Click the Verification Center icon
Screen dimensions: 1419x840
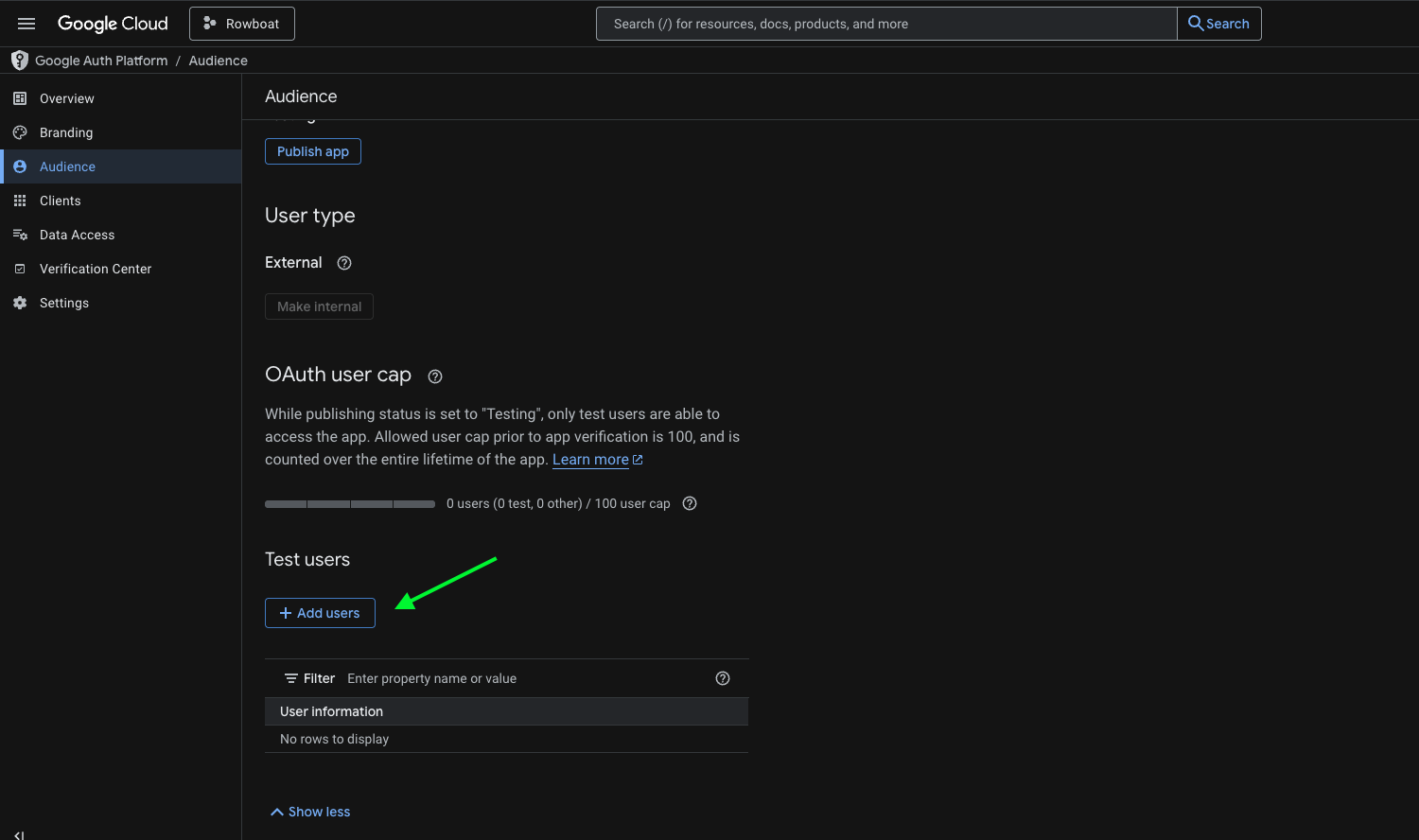click(x=20, y=268)
